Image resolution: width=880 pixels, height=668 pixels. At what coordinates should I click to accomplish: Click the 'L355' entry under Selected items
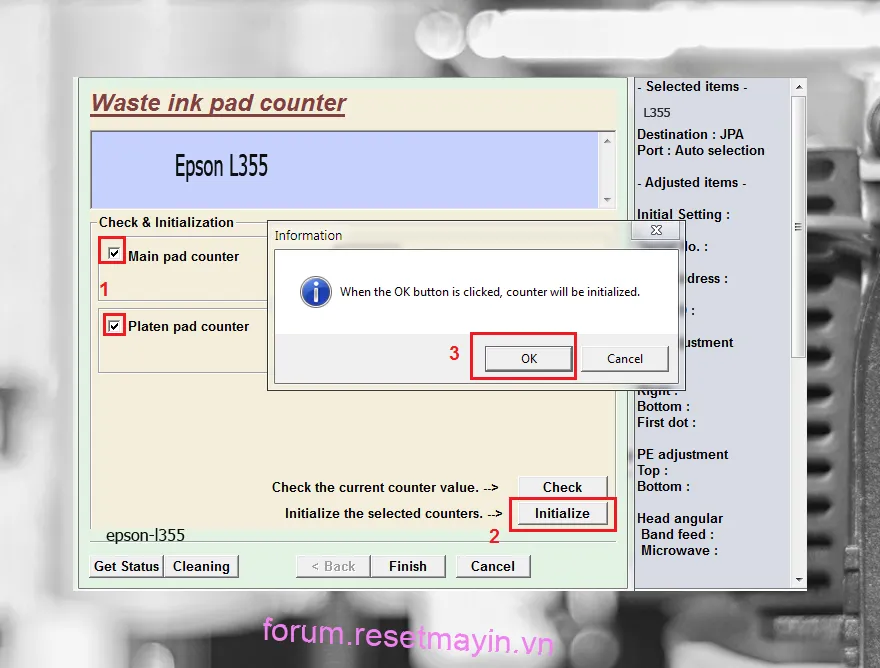pos(657,113)
